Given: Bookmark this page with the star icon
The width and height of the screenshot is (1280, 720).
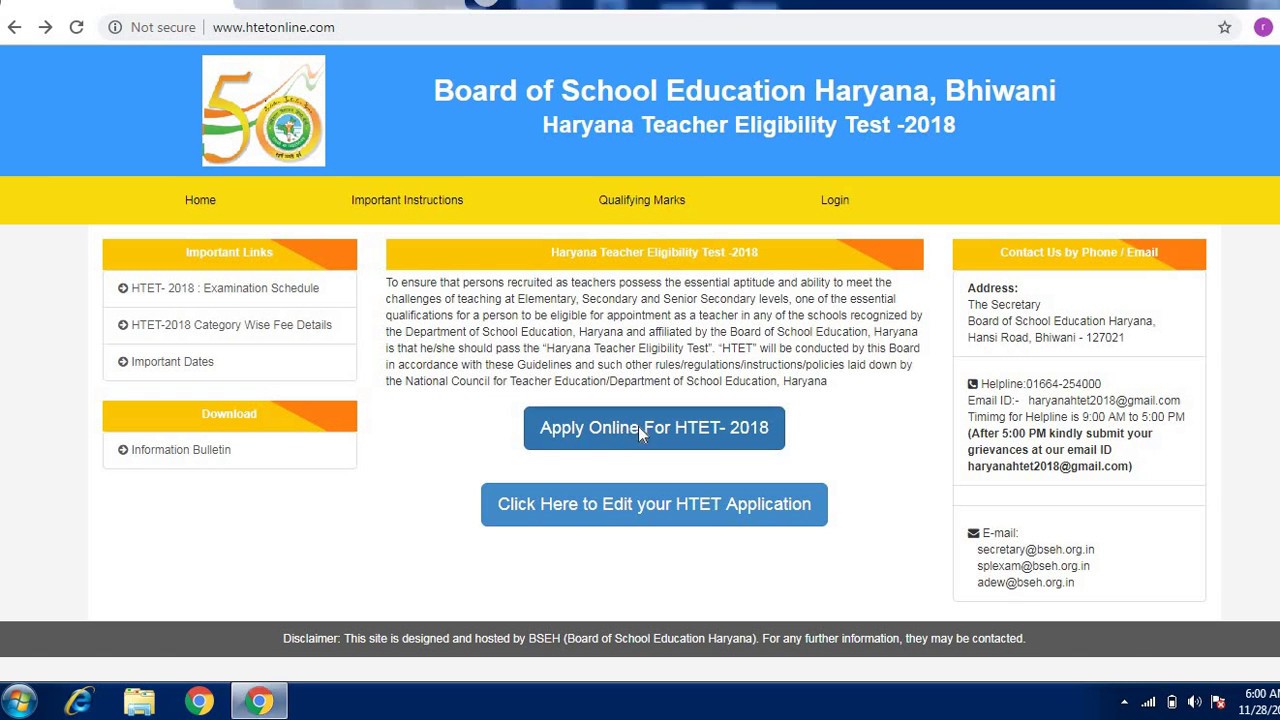Looking at the screenshot, I should click(x=1224, y=27).
